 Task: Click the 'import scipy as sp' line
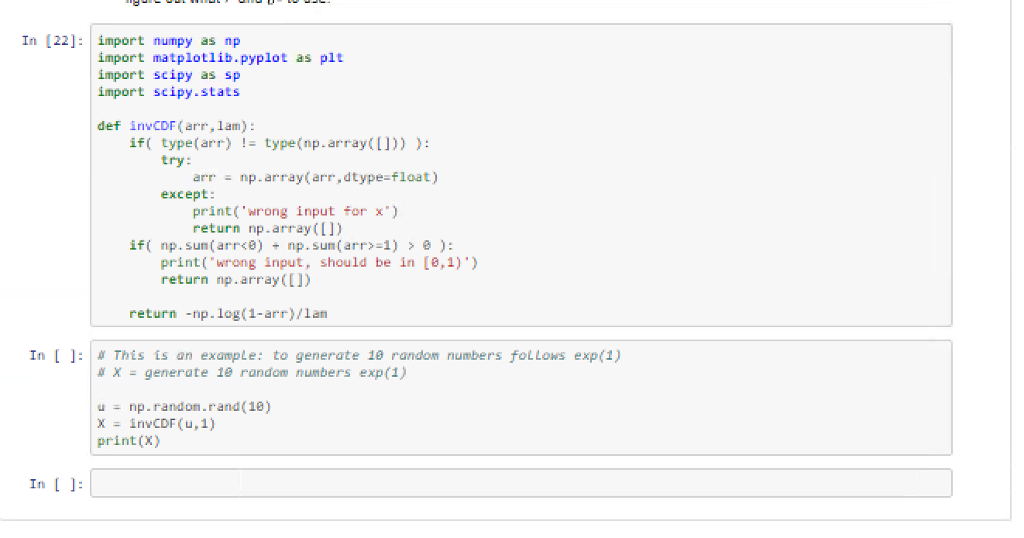[168, 74]
